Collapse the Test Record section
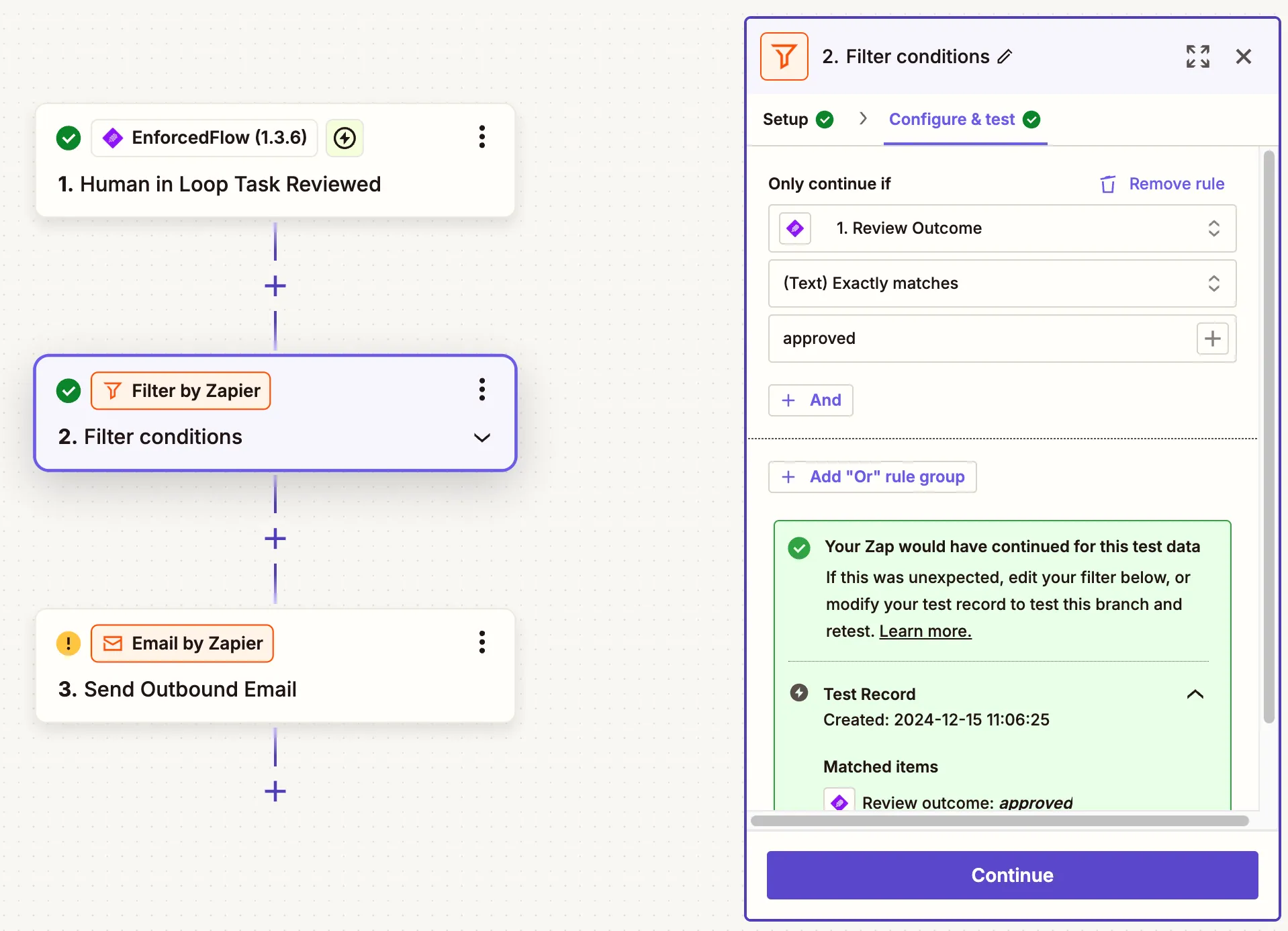The height and width of the screenshot is (931, 1288). [1195, 695]
